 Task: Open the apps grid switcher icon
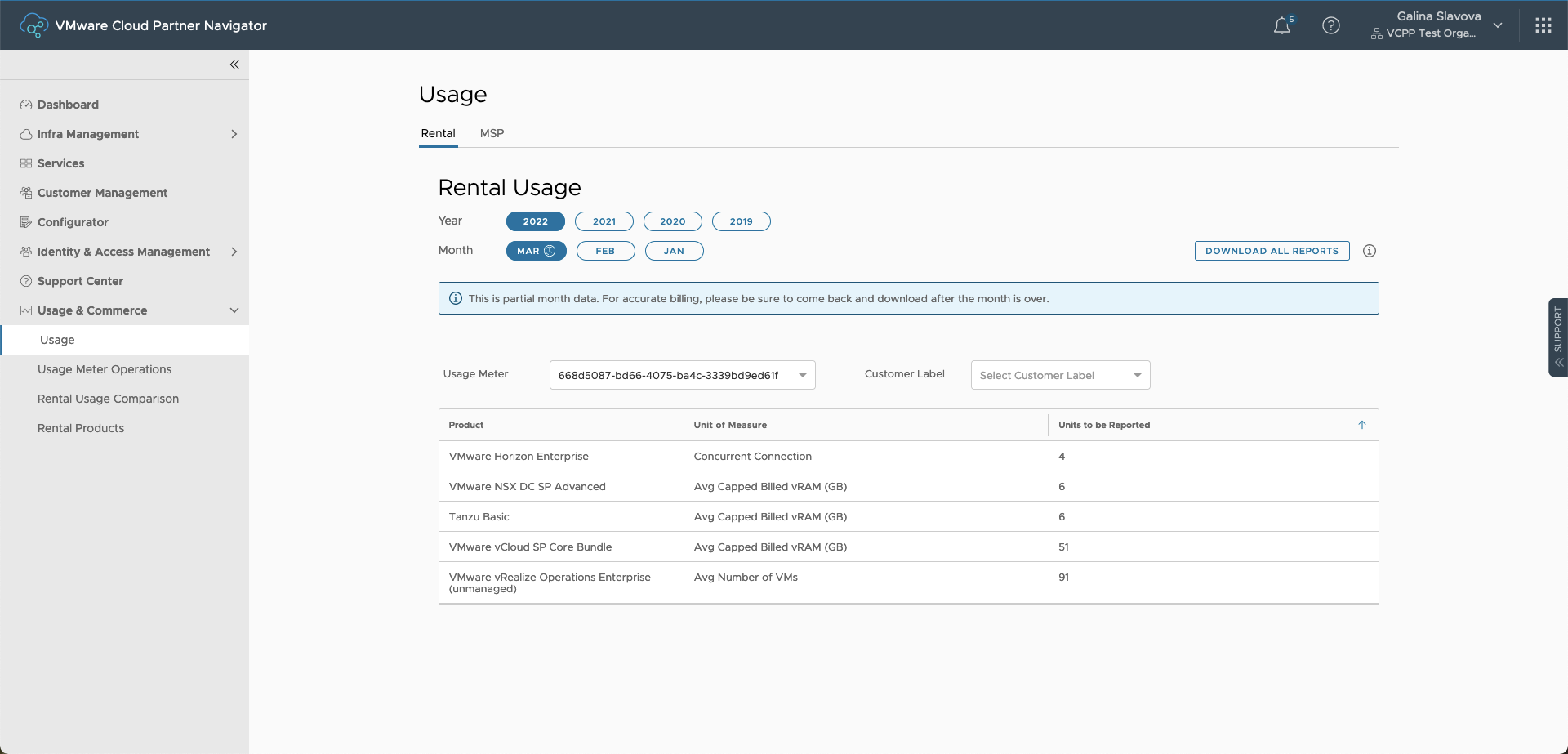click(x=1543, y=25)
